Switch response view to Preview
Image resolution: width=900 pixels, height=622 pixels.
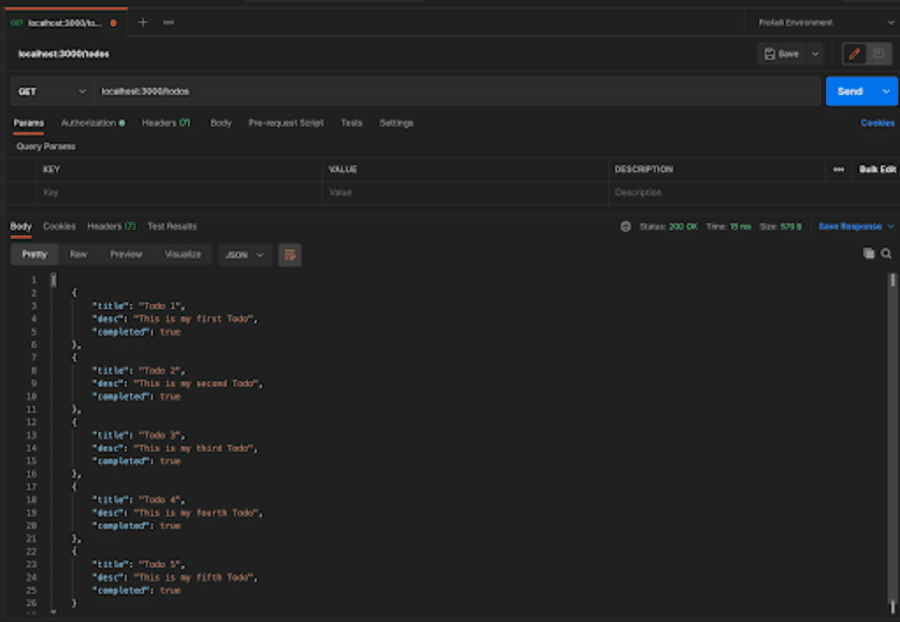[126, 255]
